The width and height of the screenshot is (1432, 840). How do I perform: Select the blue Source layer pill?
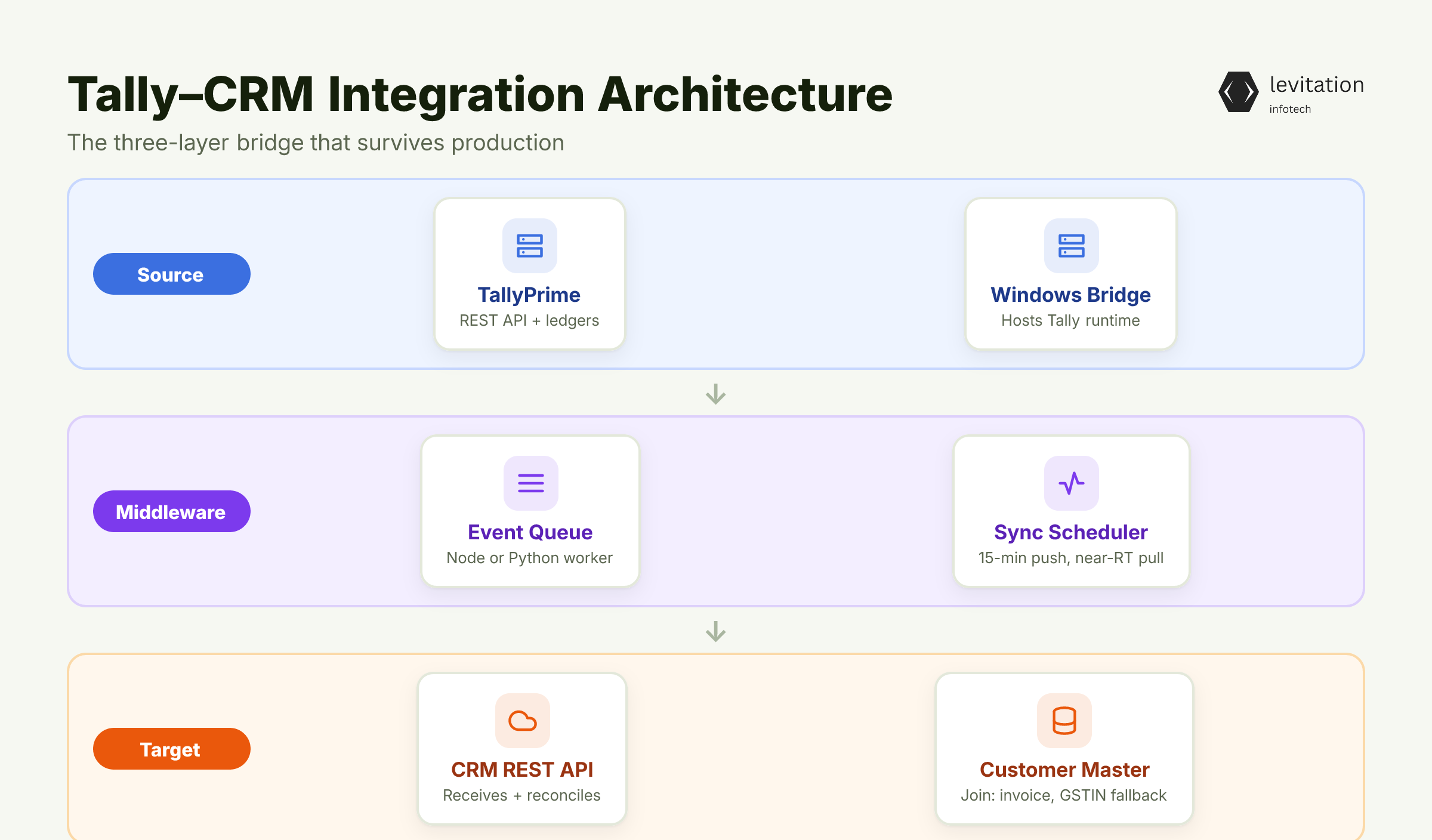click(x=172, y=274)
